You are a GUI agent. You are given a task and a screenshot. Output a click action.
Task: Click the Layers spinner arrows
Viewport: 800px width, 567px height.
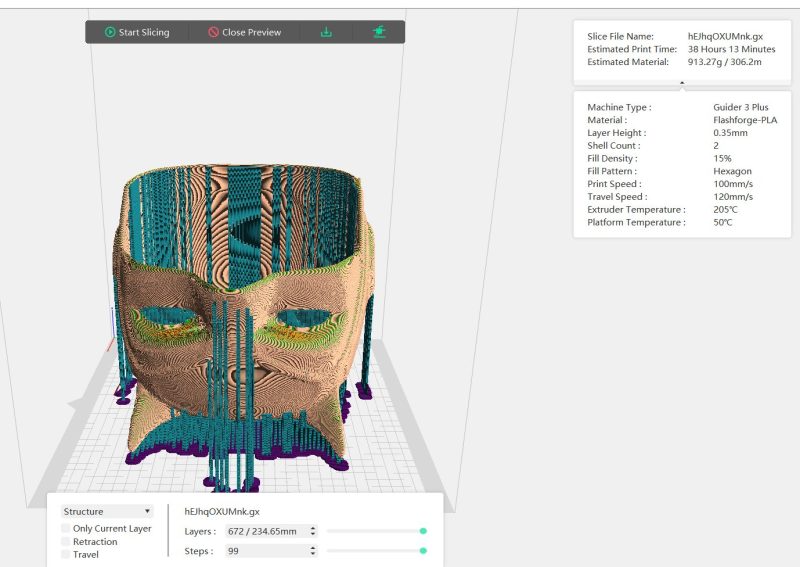click(x=313, y=531)
